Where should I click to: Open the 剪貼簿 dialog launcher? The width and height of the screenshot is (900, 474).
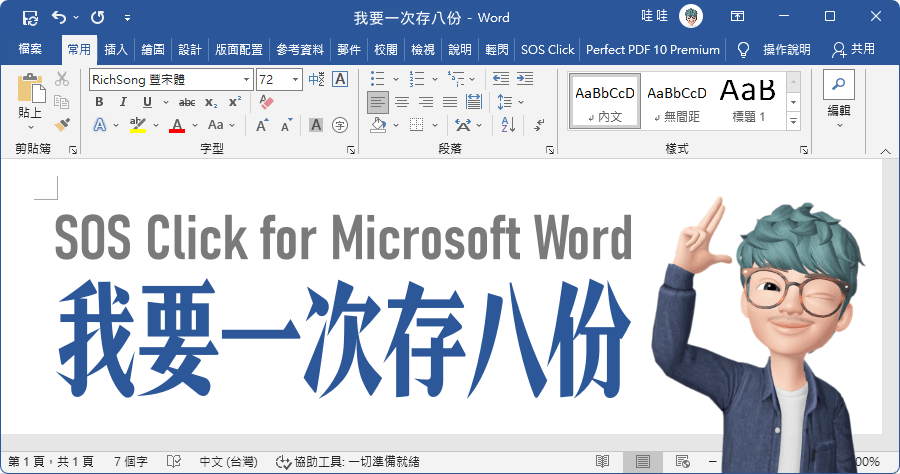point(73,150)
